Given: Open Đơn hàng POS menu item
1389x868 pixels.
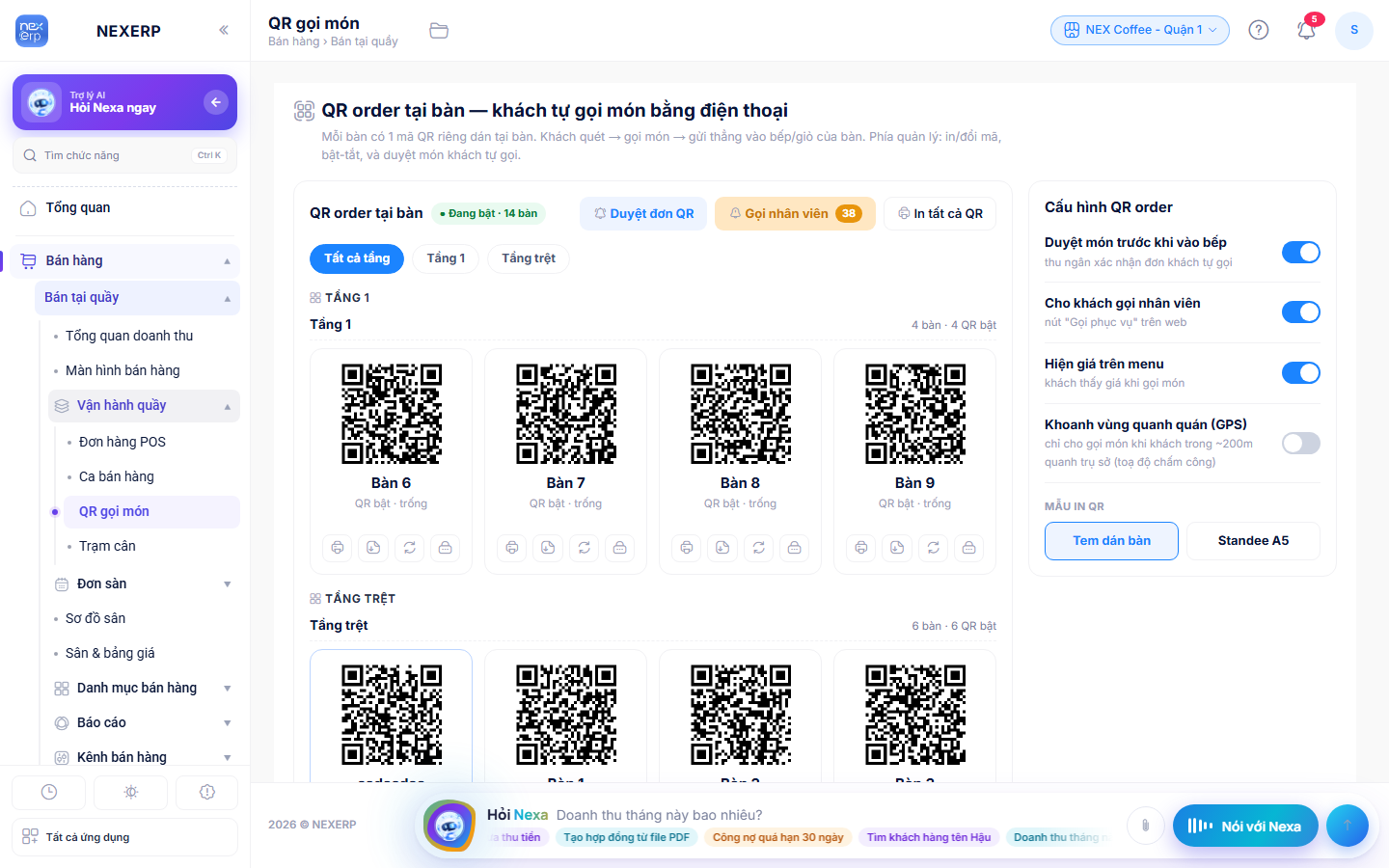Looking at the screenshot, I should point(150,442).
